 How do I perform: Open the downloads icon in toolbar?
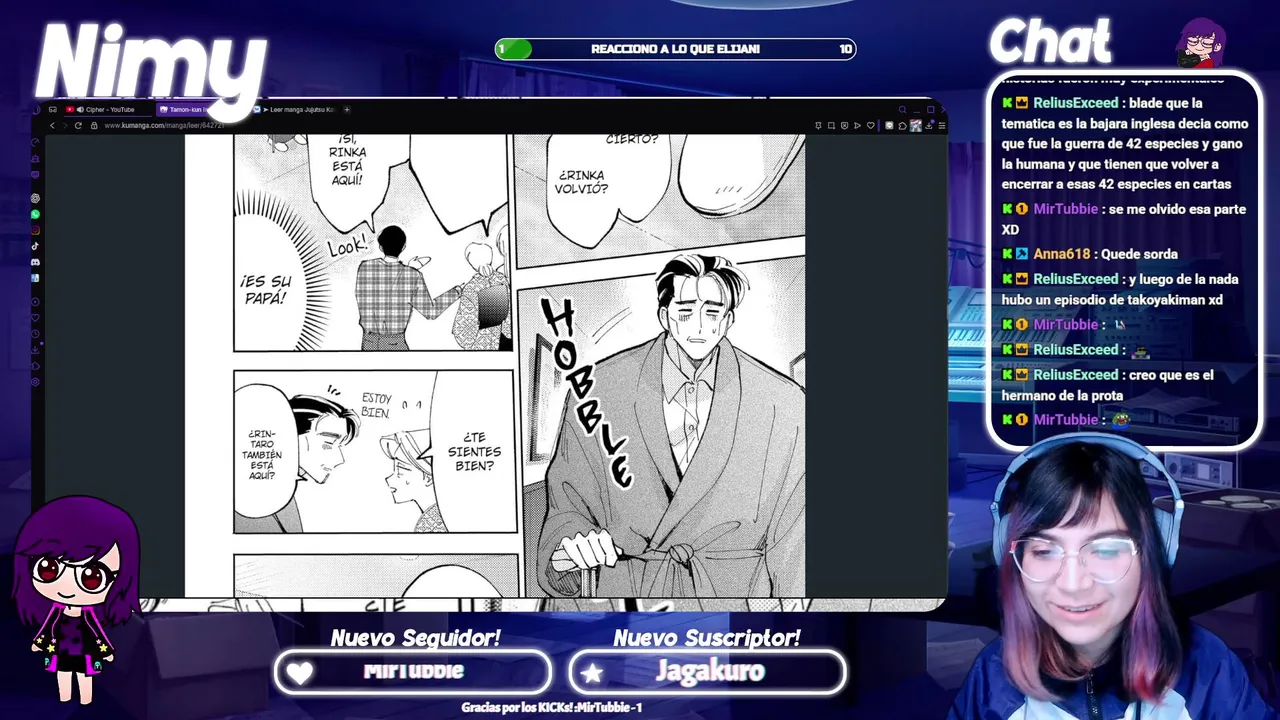(929, 125)
